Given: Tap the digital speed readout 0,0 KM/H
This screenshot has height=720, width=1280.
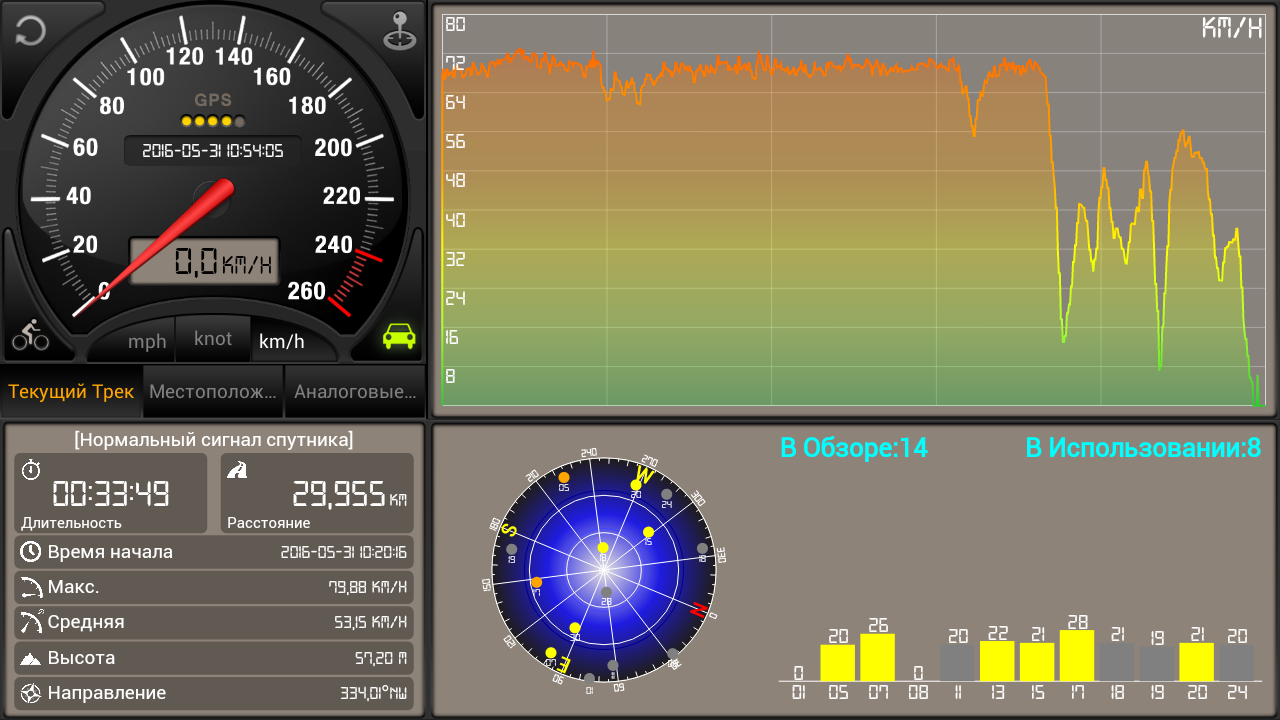Looking at the screenshot, I should pos(205,262).
